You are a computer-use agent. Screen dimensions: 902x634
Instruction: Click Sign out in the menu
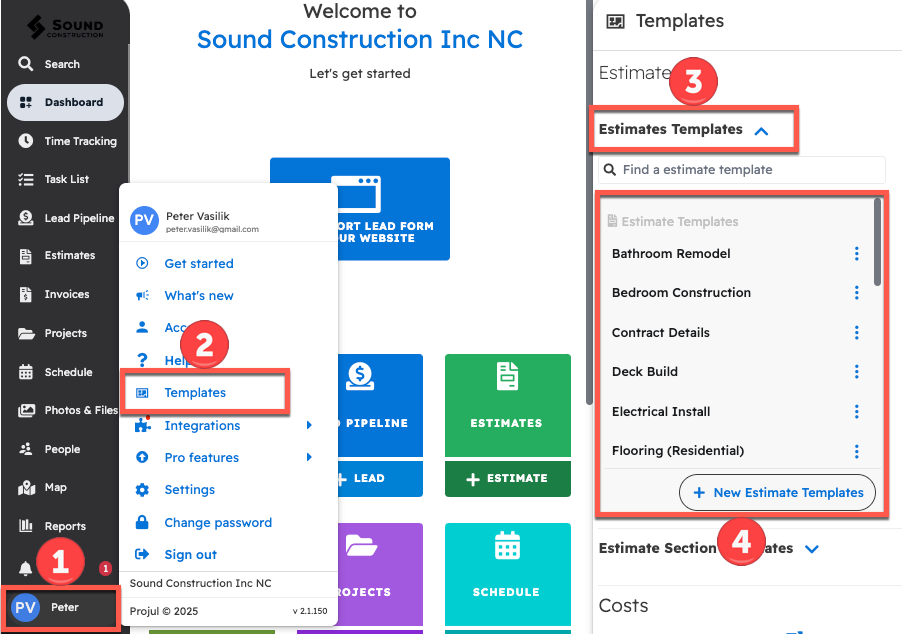pos(190,554)
